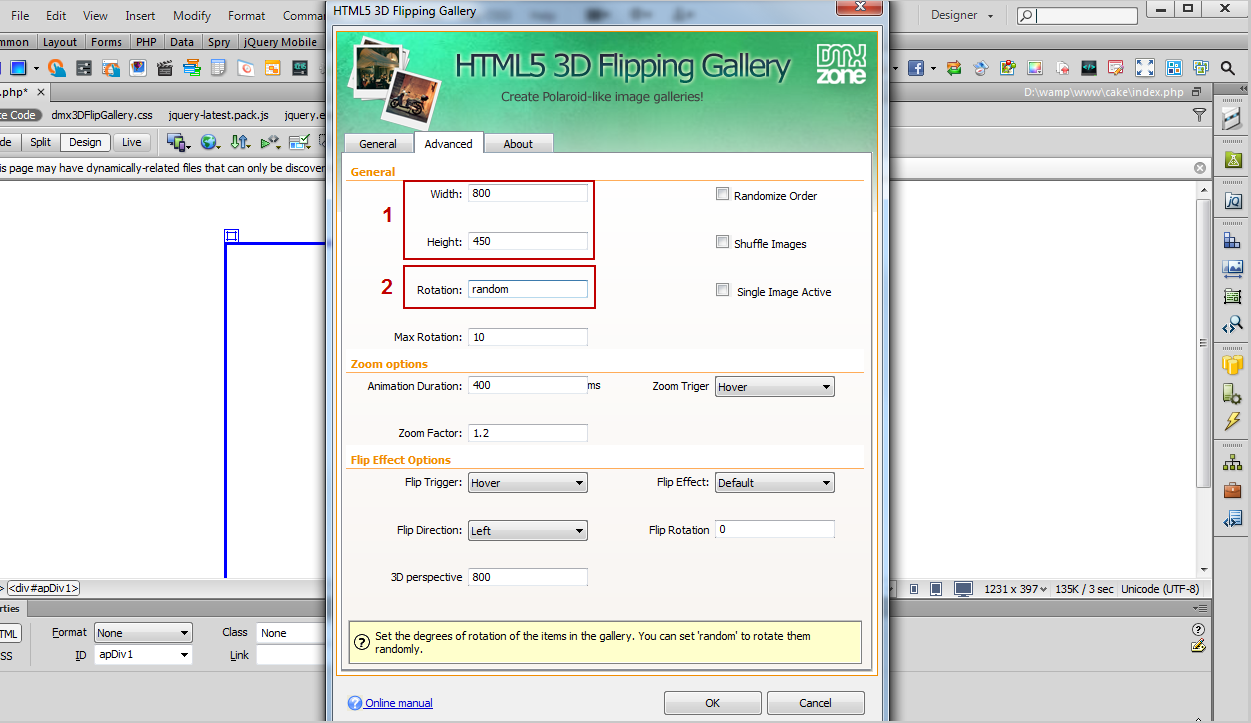Open the Server Behaviors lightning icon
This screenshot has height=723, width=1251.
click(x=1232, y=421)
